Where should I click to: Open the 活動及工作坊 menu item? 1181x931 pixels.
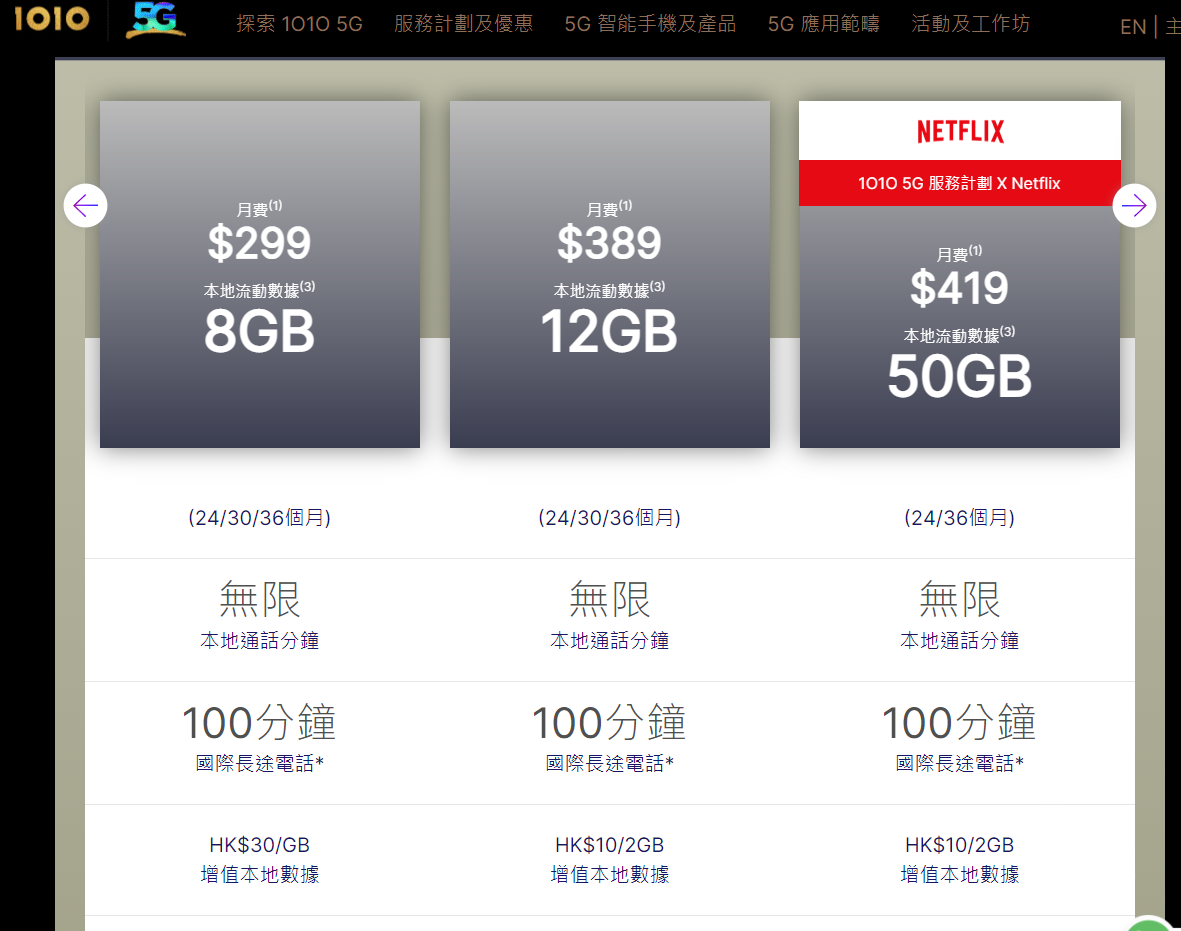pyautogui.click(x=970, y=24)
